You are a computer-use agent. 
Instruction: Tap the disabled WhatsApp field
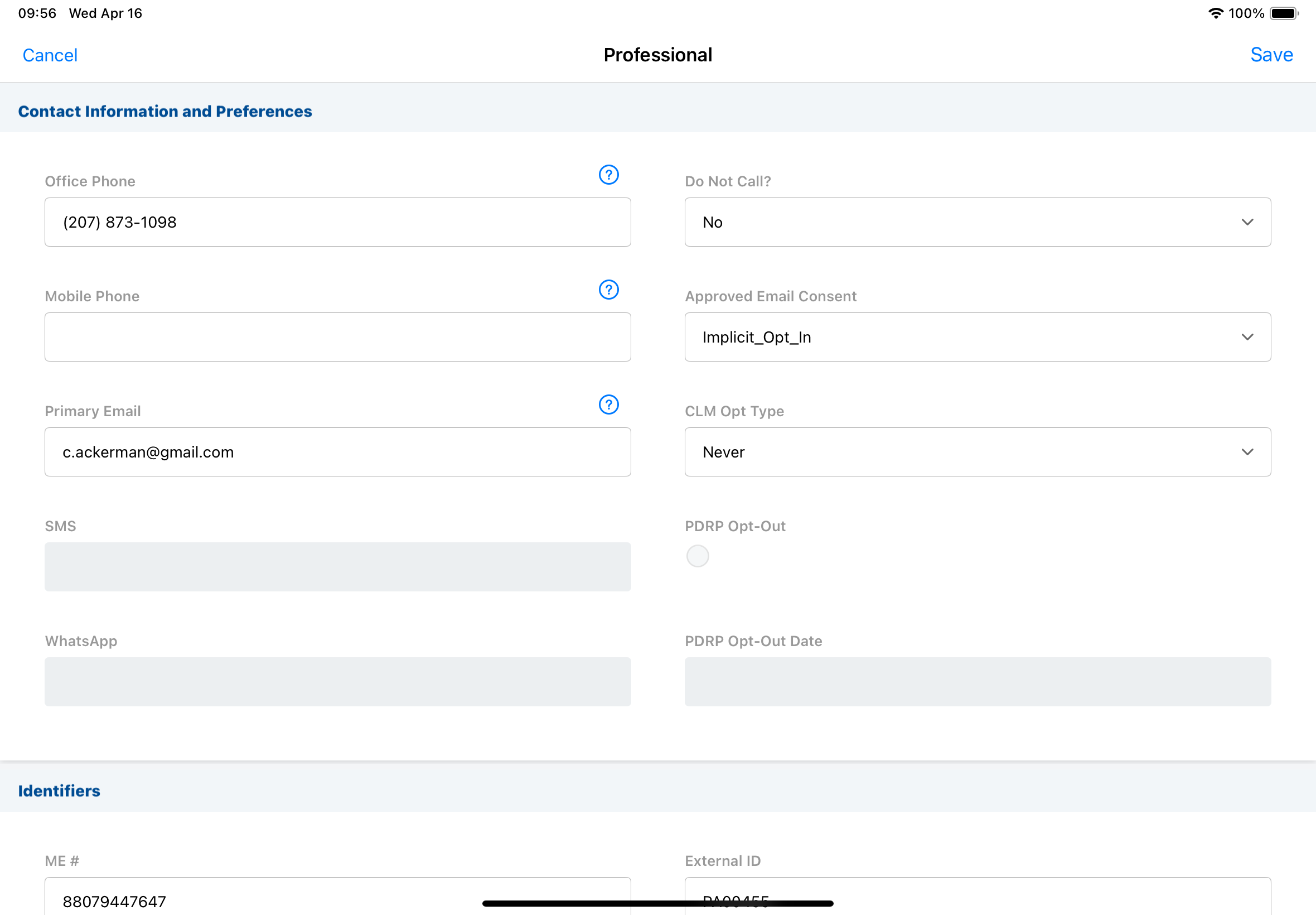(x=337, y=682)
